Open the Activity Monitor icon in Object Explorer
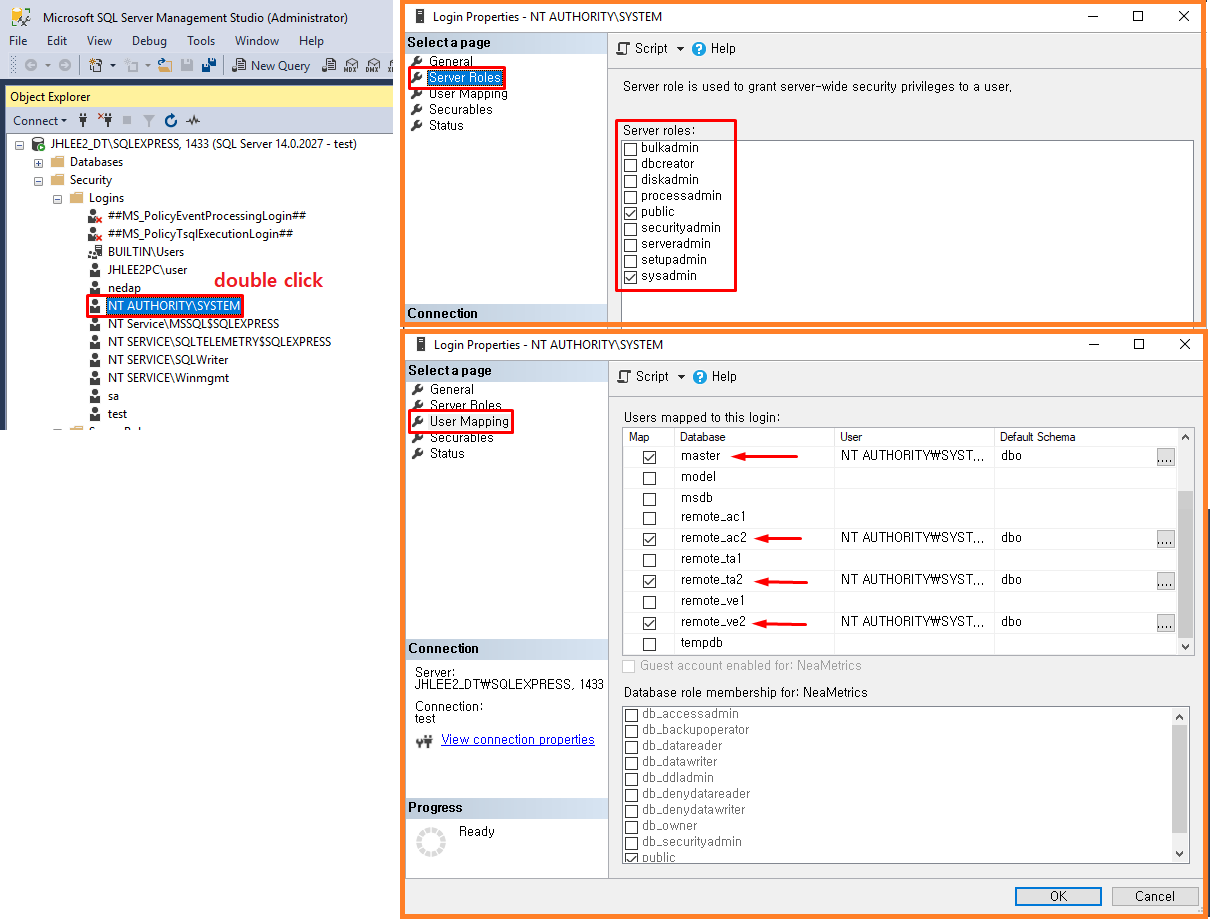Viewport: 1211px width, 921px height. pos(193,121)
